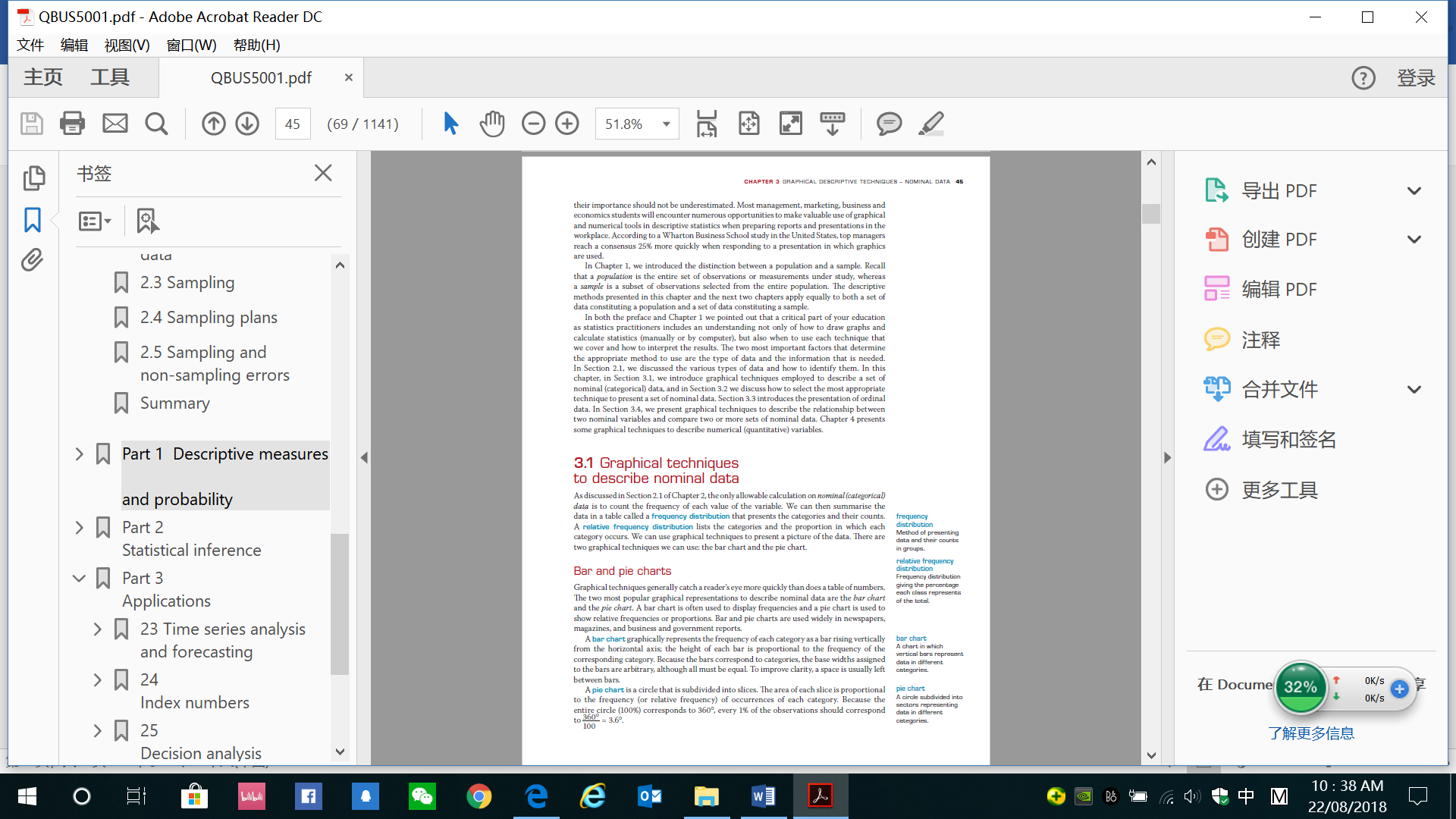The image size is (1456, 819).
Task: Collapse the Part 3 Applications bookmark
Action: click(79, 578)
